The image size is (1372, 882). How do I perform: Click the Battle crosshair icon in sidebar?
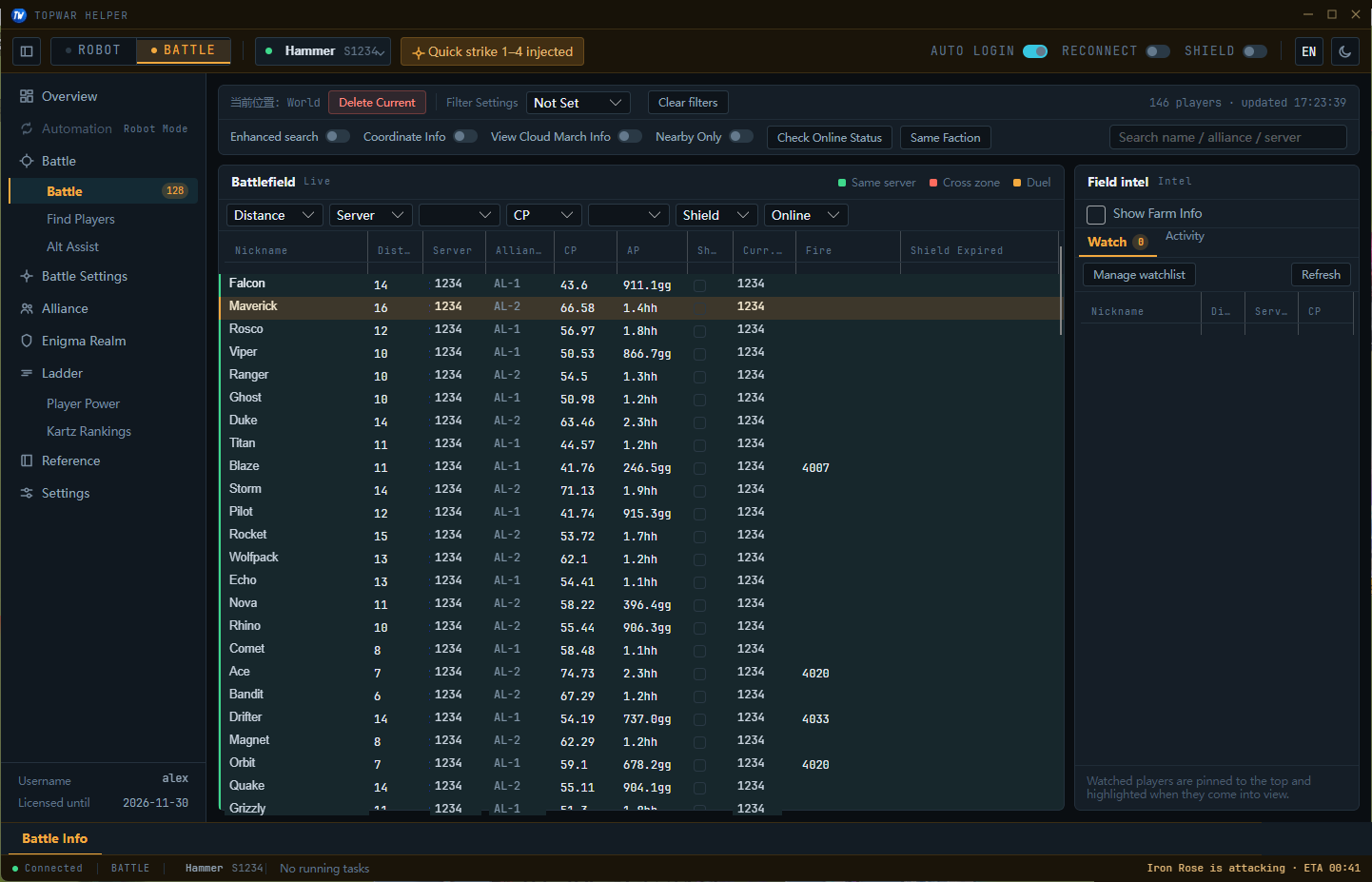tap(27, 161)
